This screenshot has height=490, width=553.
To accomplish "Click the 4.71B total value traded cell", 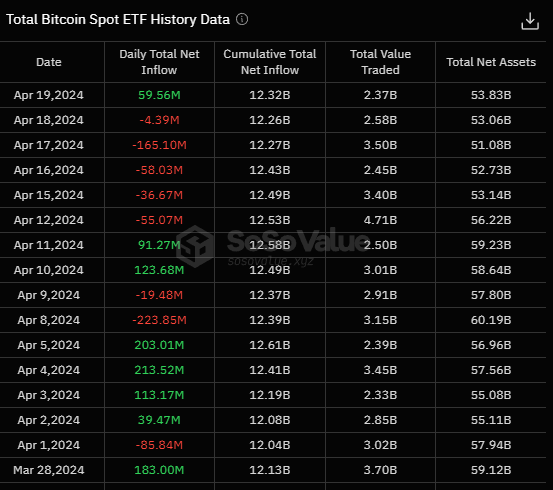I will (x=380, y=220).
